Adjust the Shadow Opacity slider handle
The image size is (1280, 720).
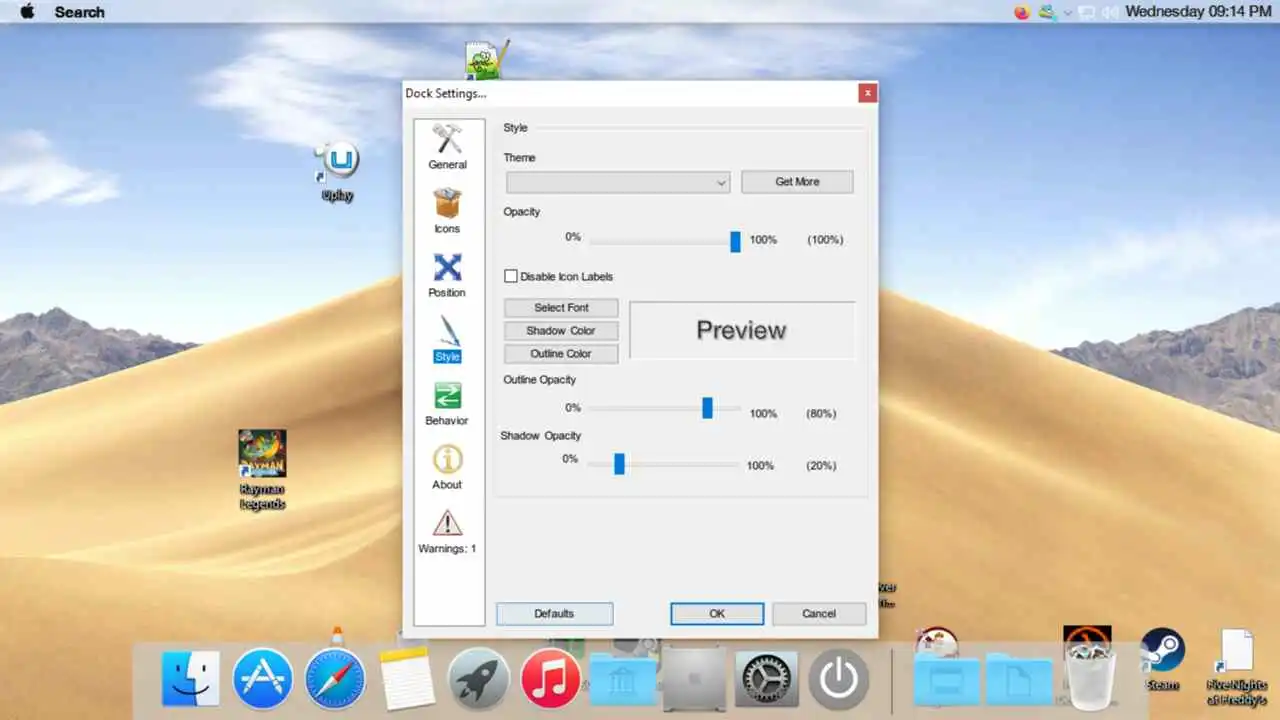[619, 464]
